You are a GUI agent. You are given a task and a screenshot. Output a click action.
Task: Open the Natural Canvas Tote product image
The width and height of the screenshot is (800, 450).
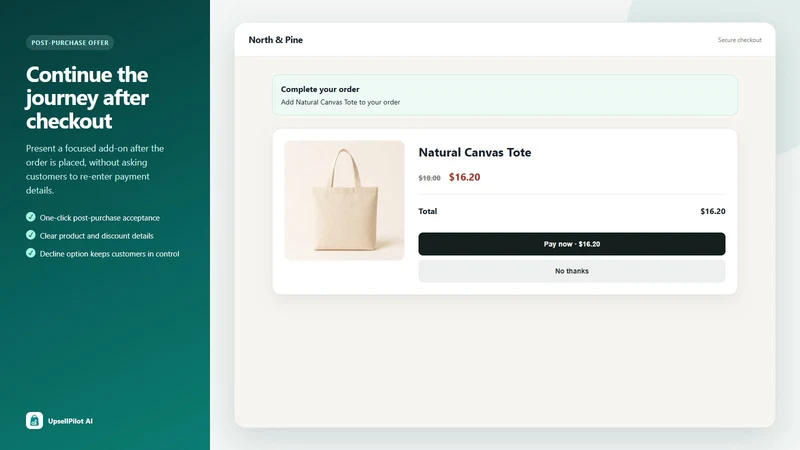point(344,201)
